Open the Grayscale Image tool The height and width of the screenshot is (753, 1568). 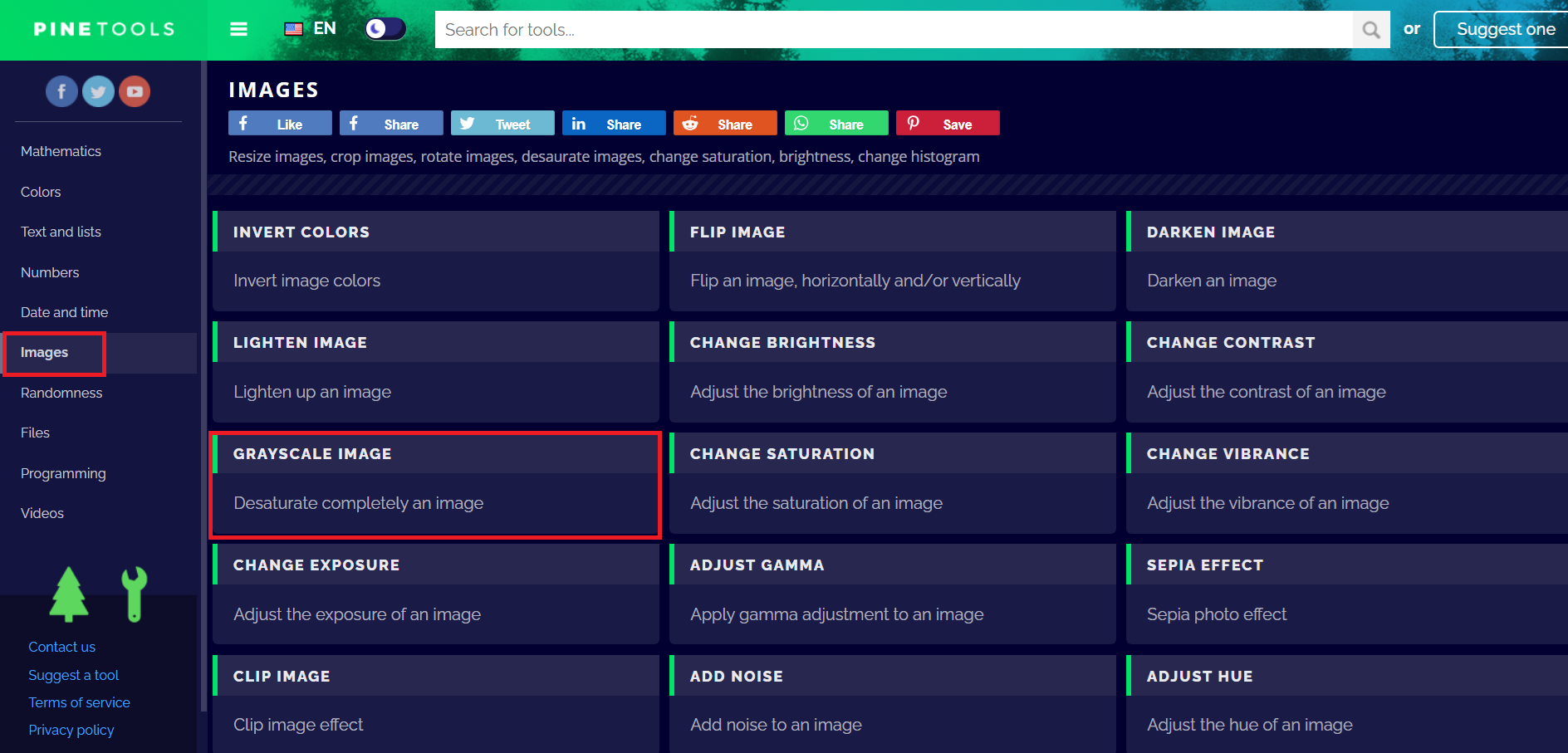click(x=436, y=483)
